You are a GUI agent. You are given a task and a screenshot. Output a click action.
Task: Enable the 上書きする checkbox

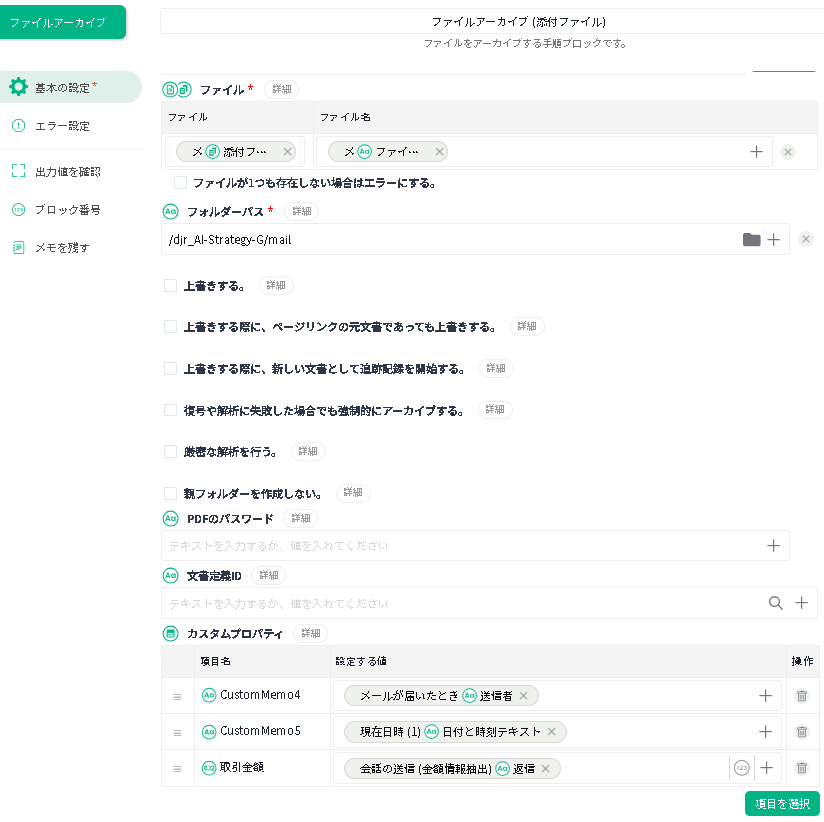(x=171, y=286)
